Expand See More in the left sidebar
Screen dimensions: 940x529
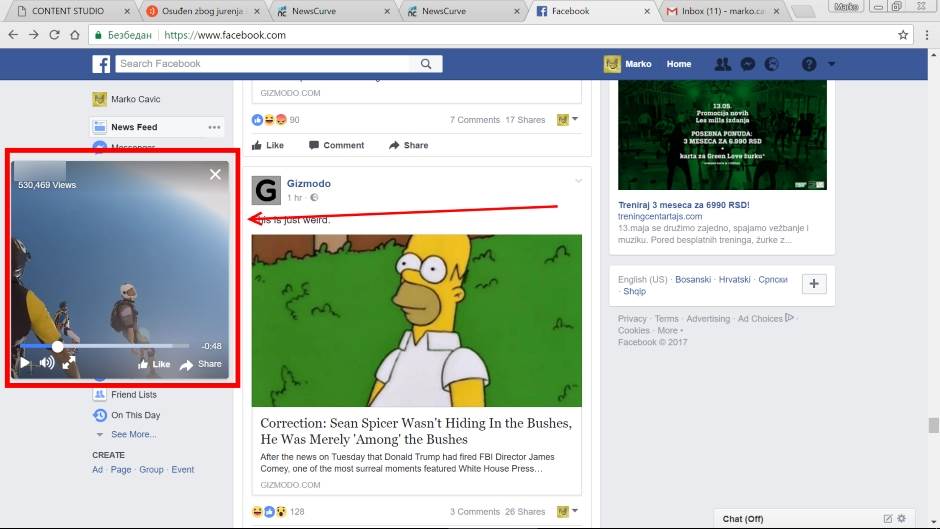pyautogui.click(x=133, y=434)
